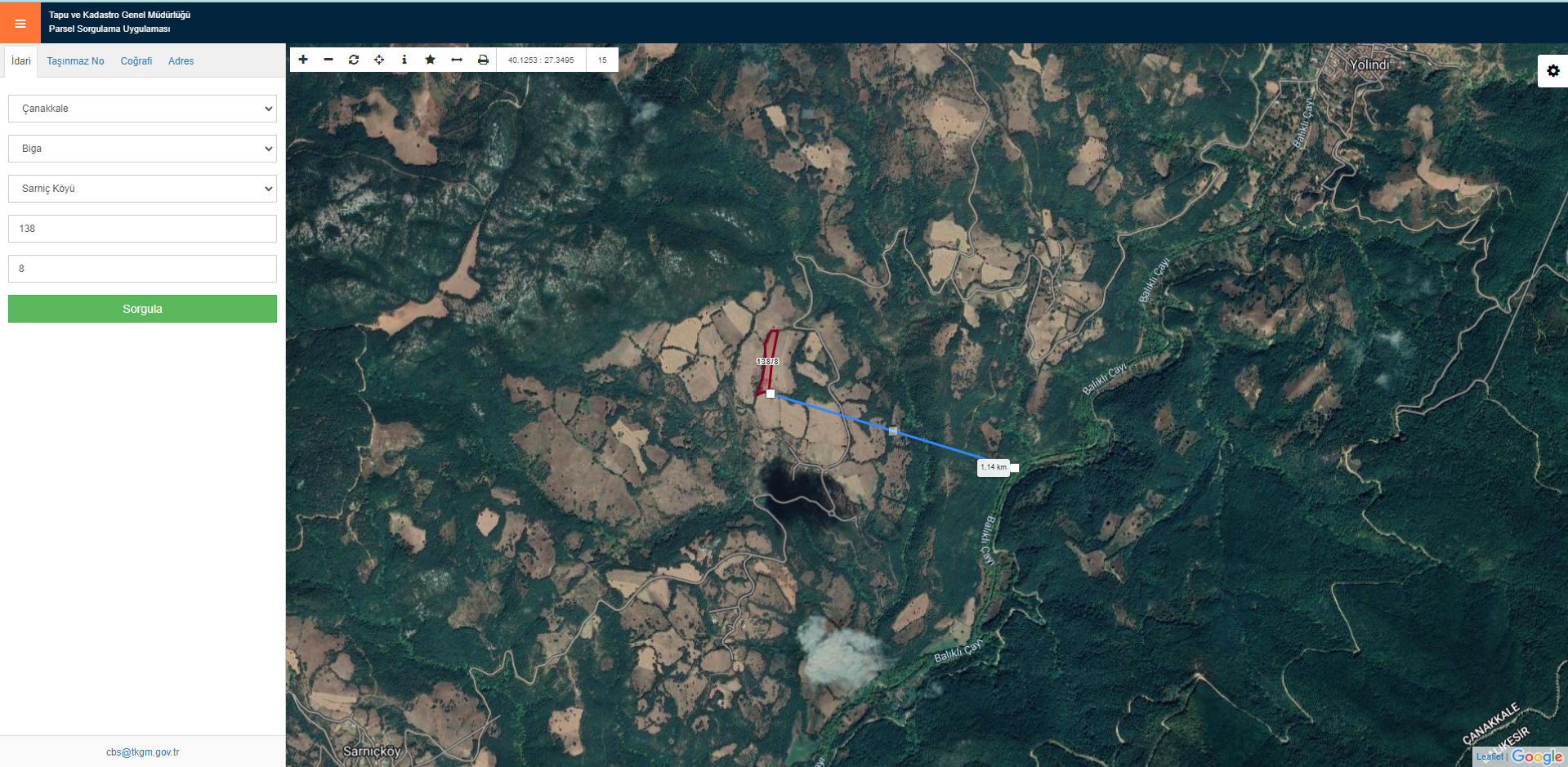The image size is (1568, 767).
Task: Click the cbs@tkgm.gov.tr email link
Action: point(142,752)
